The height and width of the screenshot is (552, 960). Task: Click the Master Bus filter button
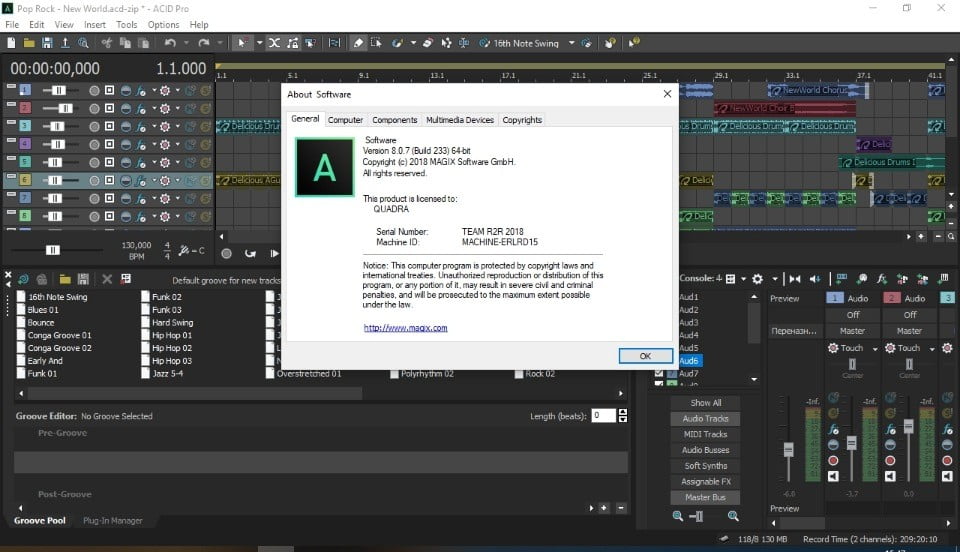pyautogui.click(x=705, y=498)
